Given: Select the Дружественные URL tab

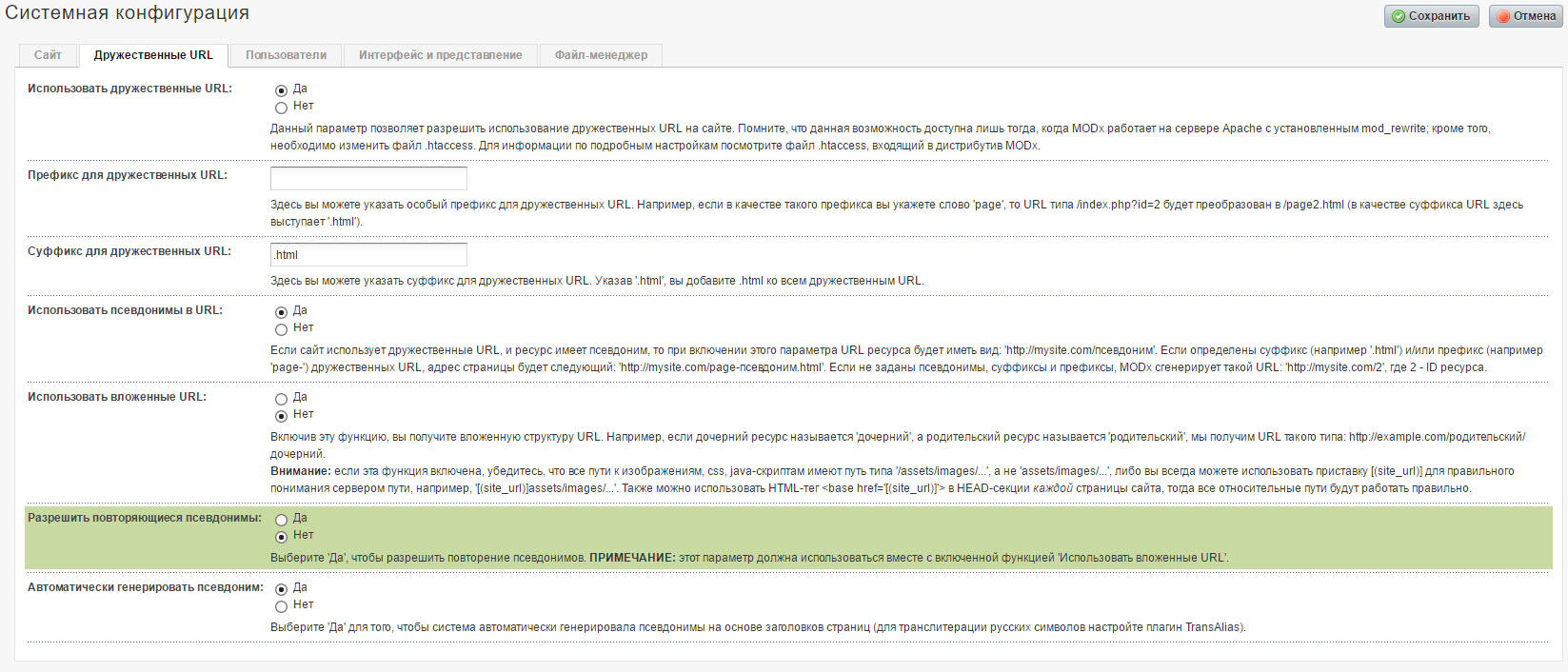Looking at the screenshot, I should coord(153,55).
